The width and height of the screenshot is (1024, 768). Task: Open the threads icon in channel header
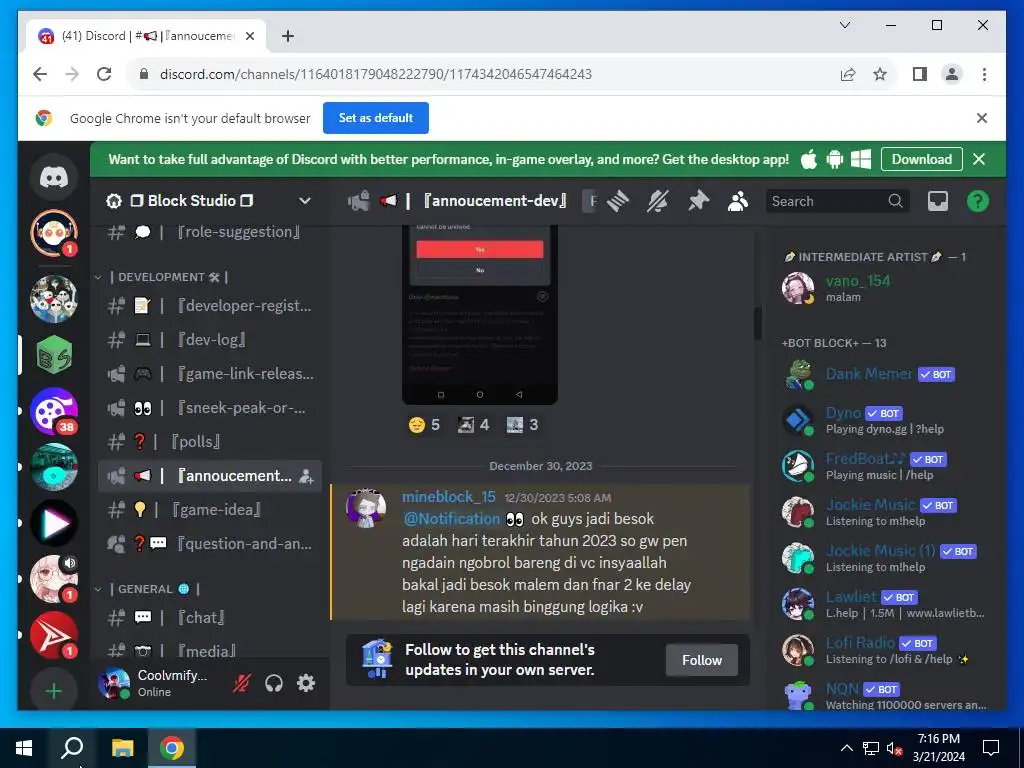point(618,201)
